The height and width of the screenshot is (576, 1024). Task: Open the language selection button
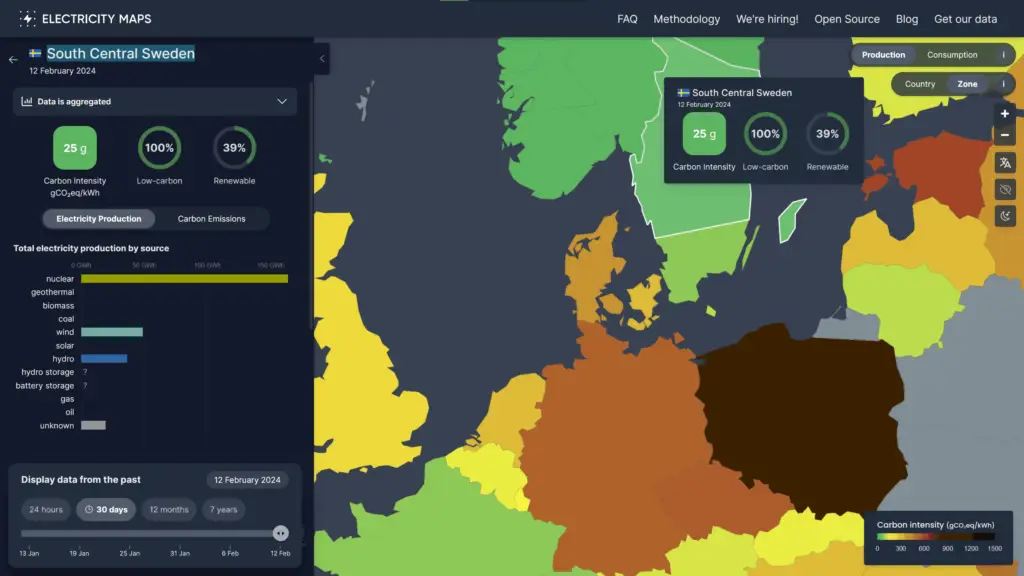coord(1005,163)
